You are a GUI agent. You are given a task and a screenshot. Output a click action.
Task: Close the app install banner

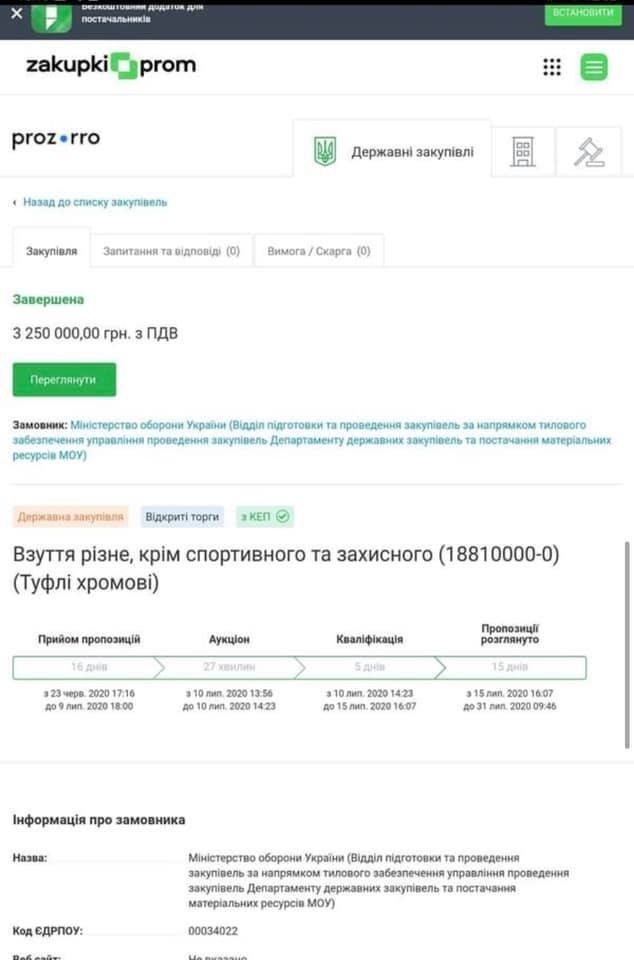click(x=17, y=13)
